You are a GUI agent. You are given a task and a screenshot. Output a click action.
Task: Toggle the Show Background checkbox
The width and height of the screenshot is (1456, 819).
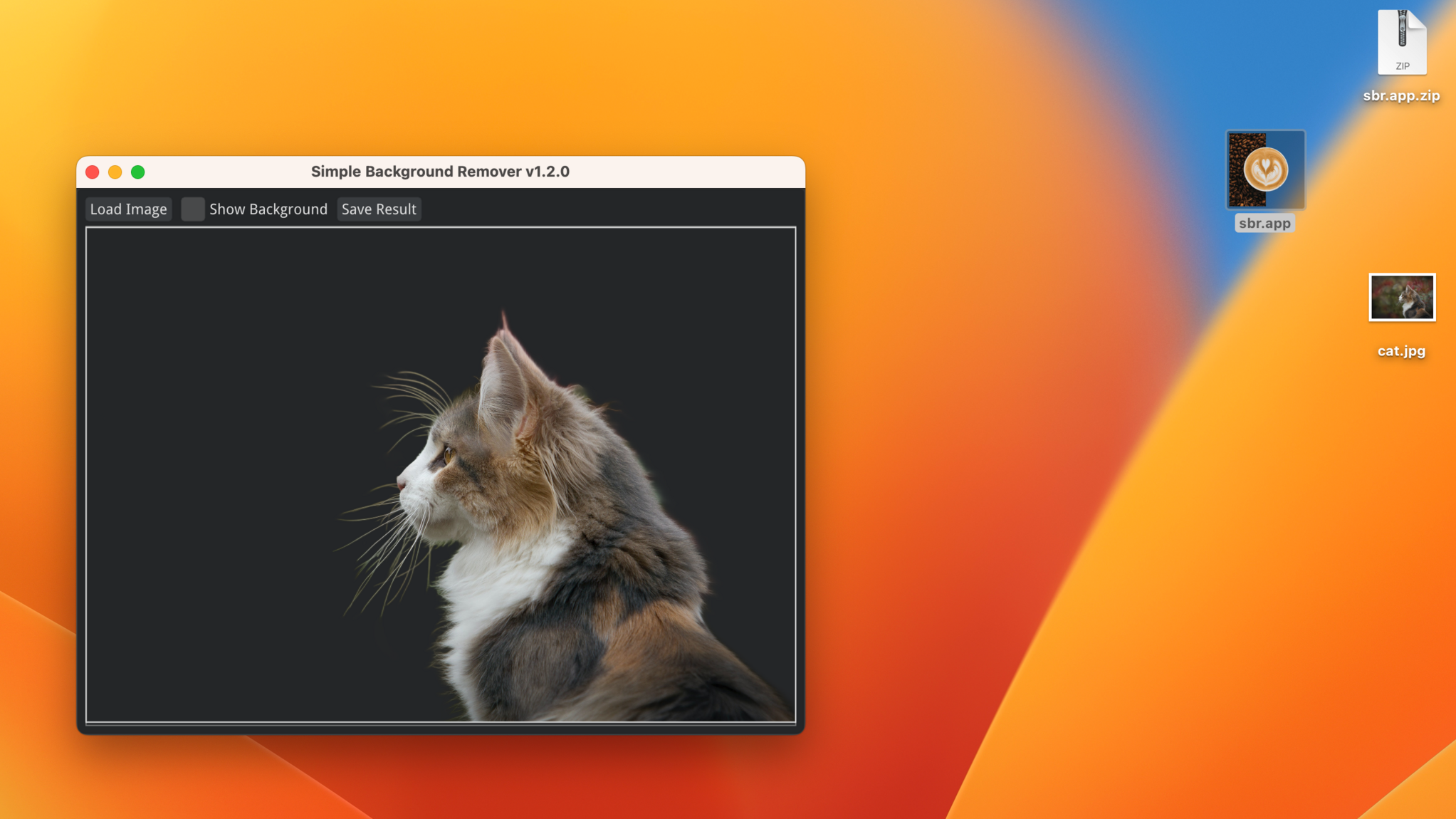click(x=193, y=209)
